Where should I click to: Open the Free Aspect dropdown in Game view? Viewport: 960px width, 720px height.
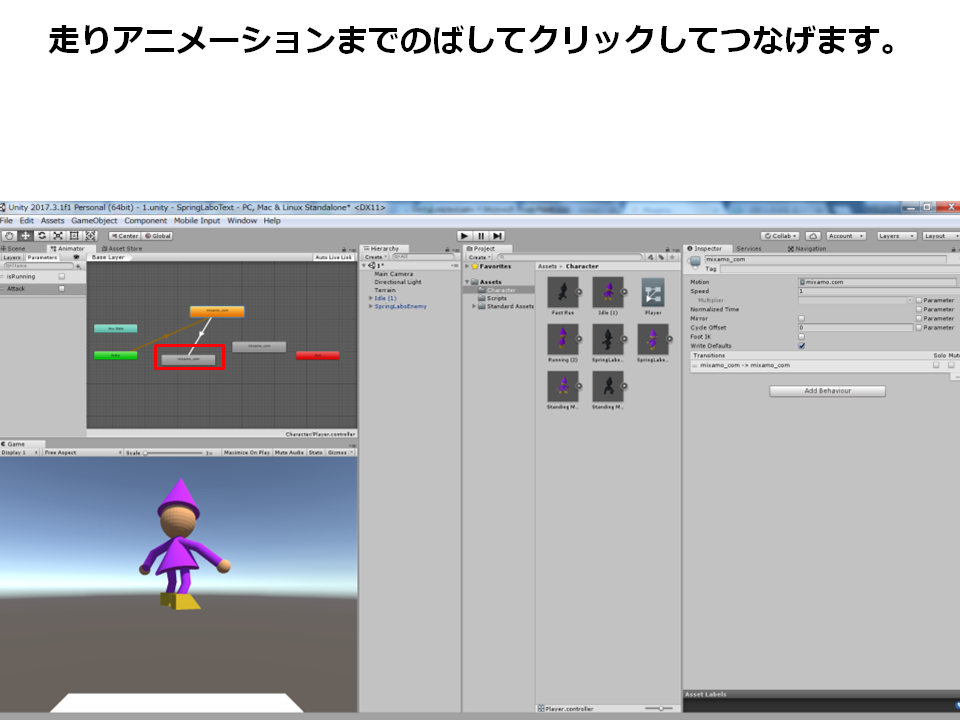pyautogui.click(x=83, y=452)
